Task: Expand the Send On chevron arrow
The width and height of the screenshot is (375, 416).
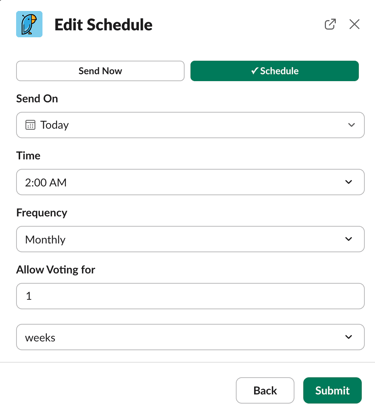Action: click(x=351, y=125)
